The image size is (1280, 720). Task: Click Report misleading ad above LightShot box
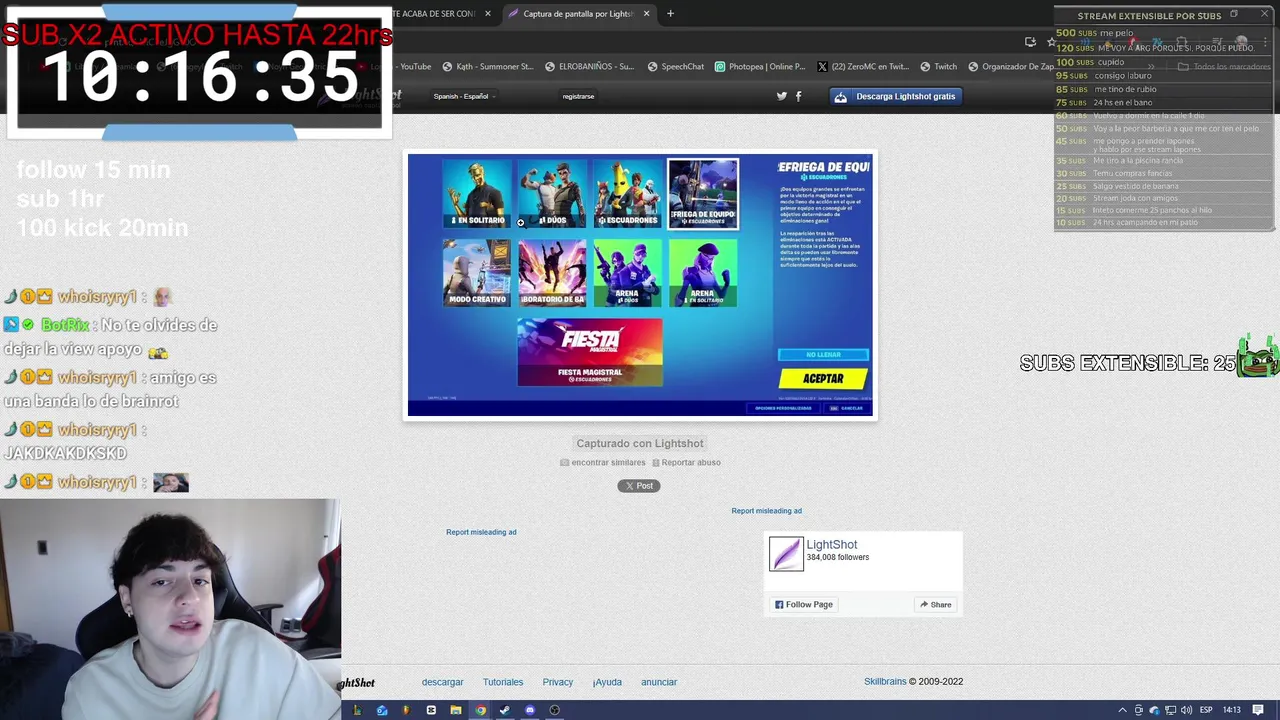tap(766, 511)
